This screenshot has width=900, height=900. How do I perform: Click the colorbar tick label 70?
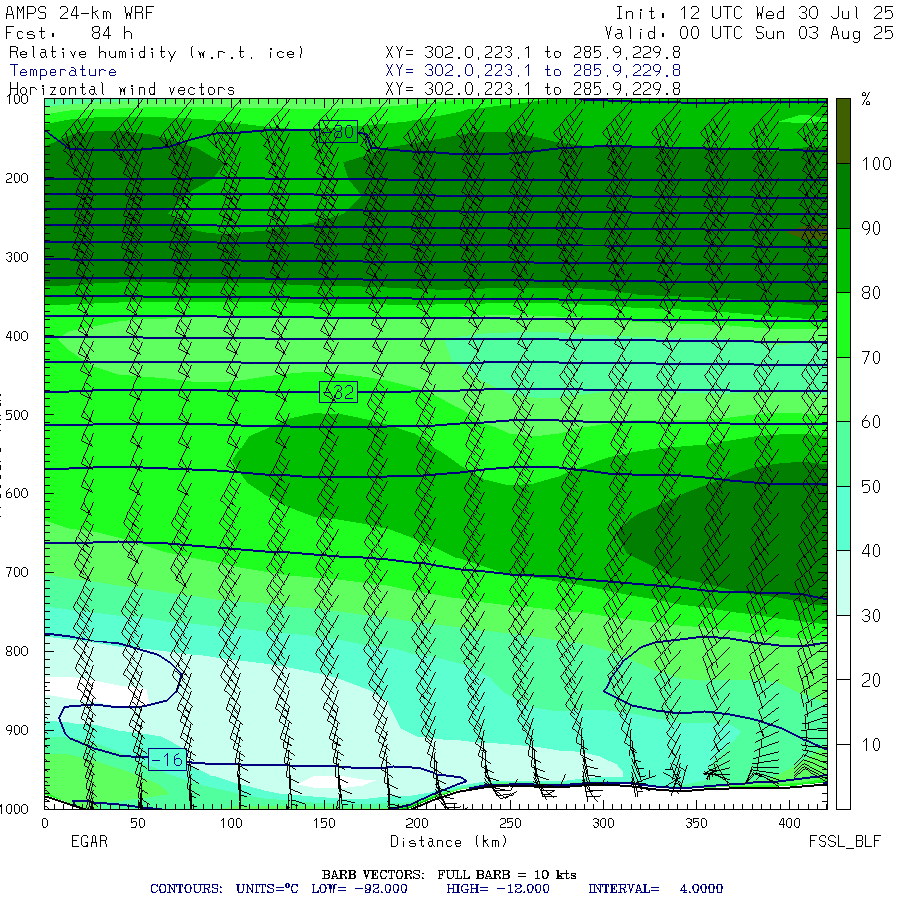click(871, 358)
